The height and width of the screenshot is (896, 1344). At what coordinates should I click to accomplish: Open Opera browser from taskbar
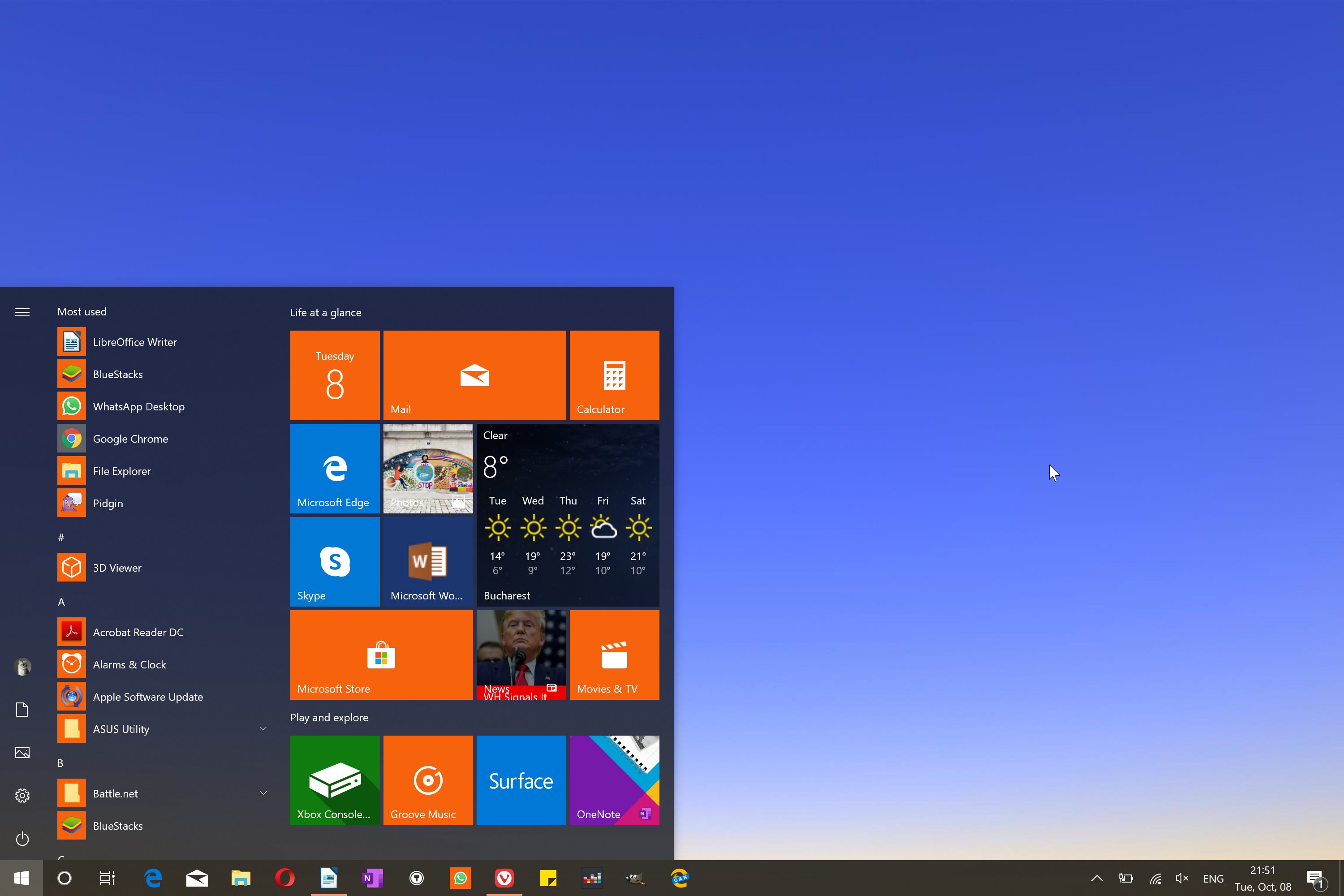tap(284, 878)
